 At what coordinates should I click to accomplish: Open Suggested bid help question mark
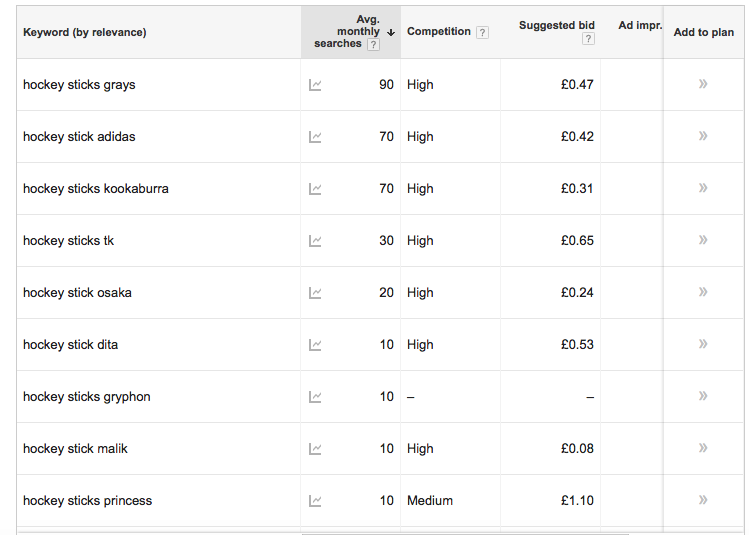pos(588,39)
